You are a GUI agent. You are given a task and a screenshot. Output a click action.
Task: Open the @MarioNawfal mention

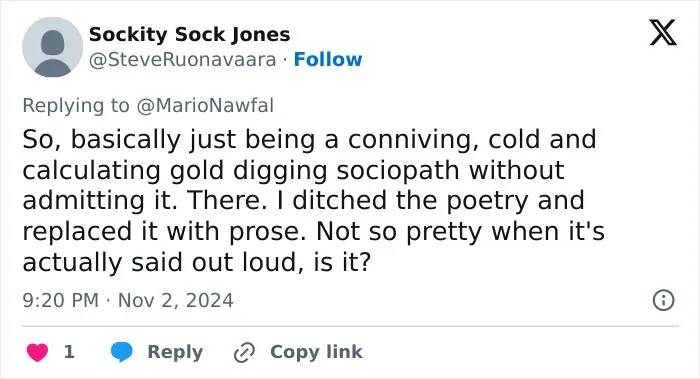pyautogui.click(x=205, y=106)
